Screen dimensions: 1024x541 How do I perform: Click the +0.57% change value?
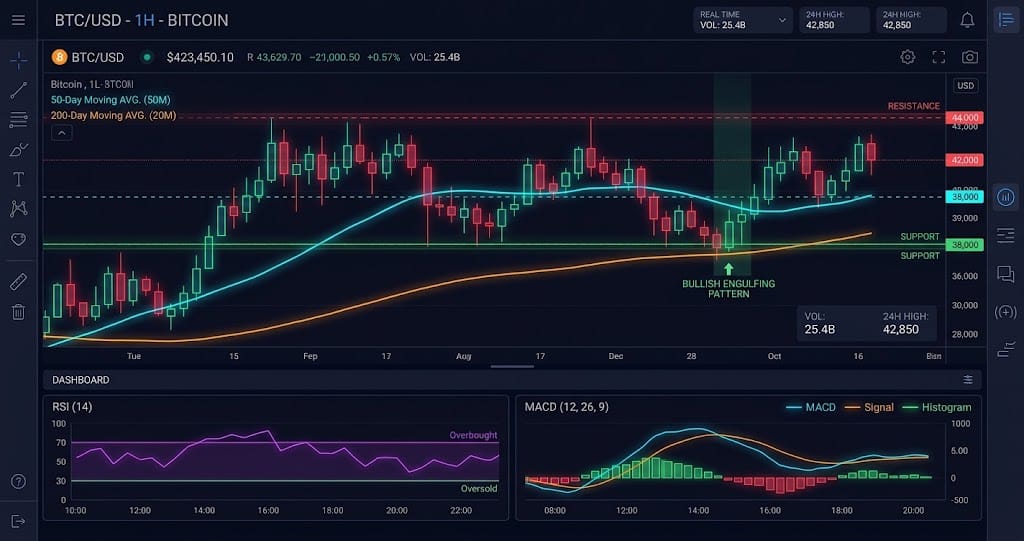point(383,57)
